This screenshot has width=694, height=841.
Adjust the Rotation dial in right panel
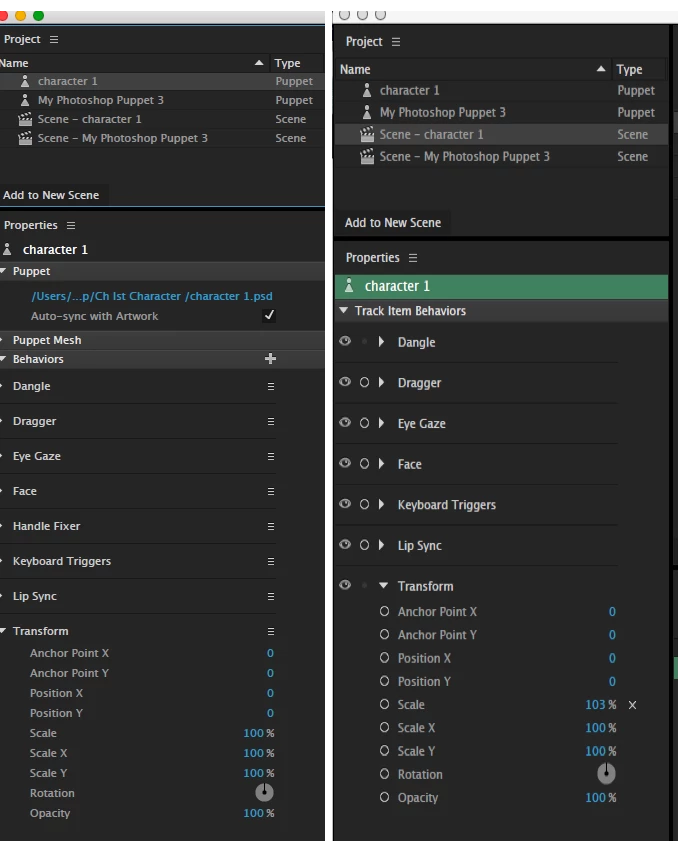point(606,774)
